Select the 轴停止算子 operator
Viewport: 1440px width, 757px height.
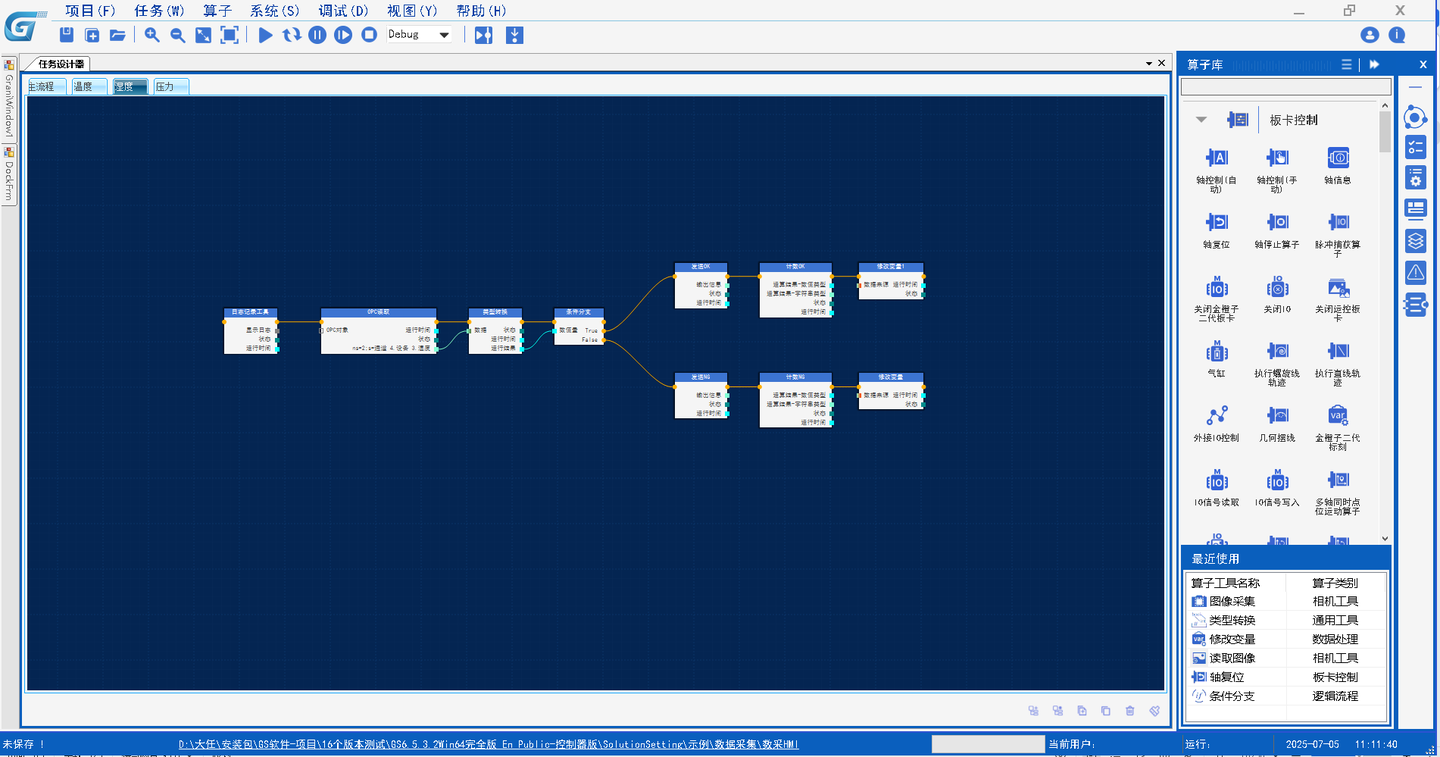(x=1277, y=230)
